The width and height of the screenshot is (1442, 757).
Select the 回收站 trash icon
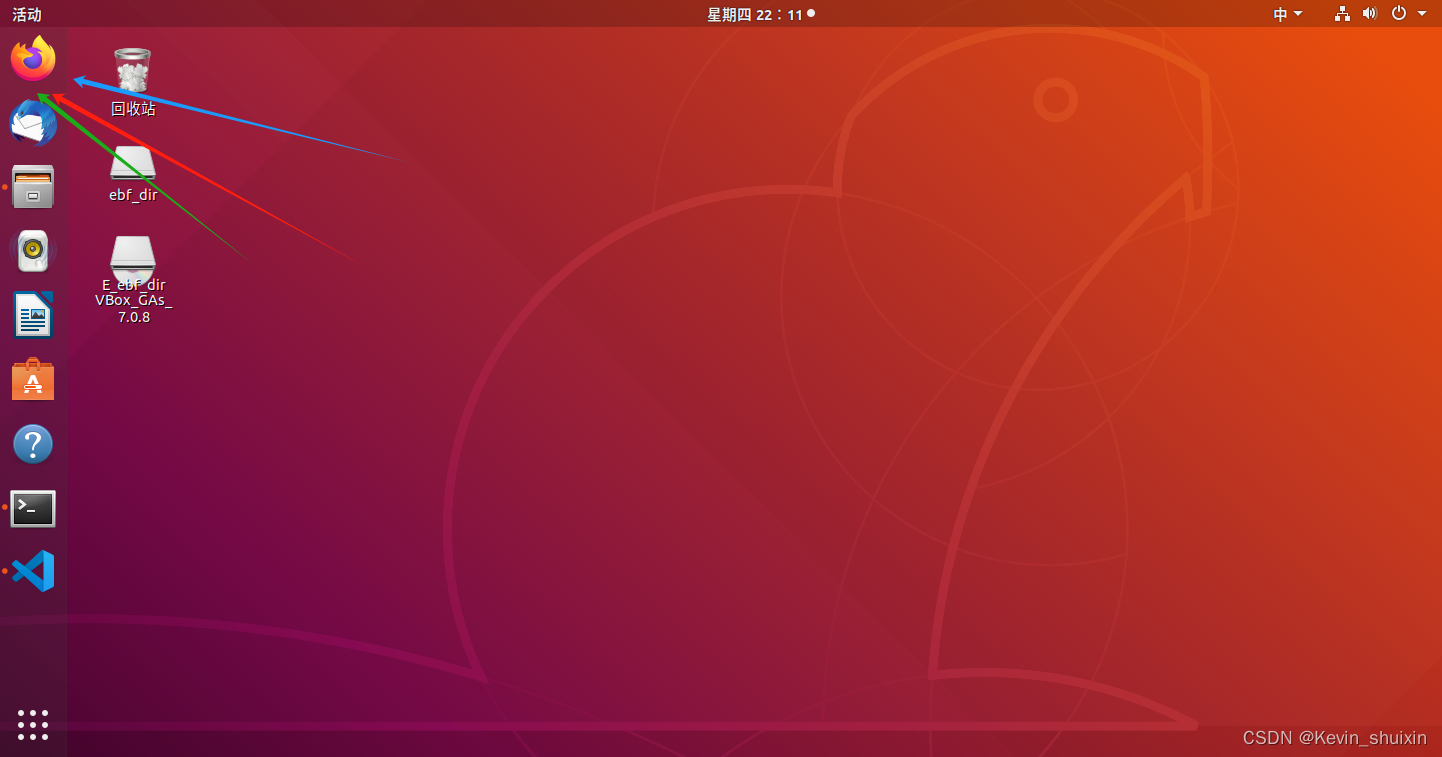132,70
